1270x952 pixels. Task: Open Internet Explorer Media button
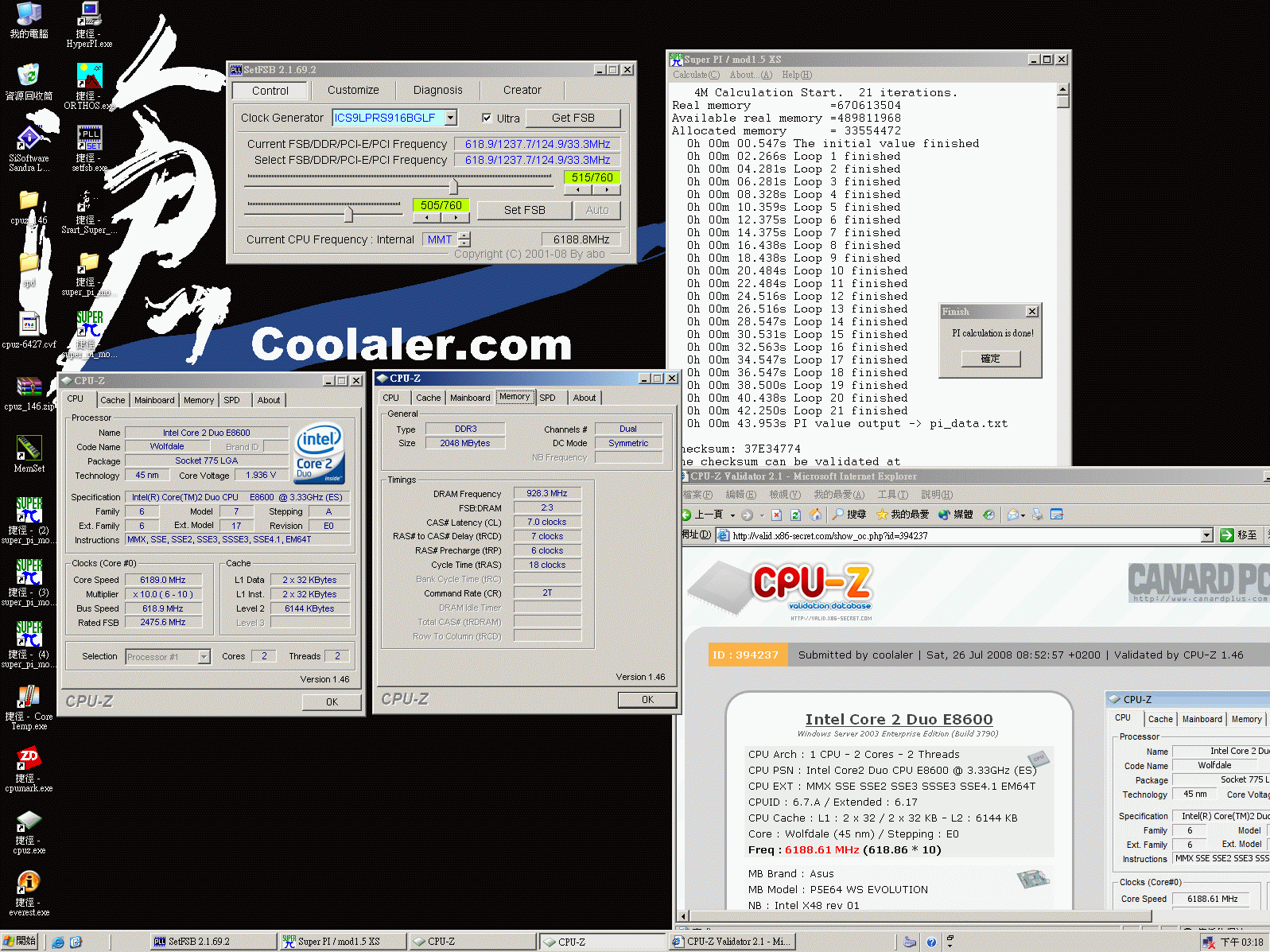(956, 515)
